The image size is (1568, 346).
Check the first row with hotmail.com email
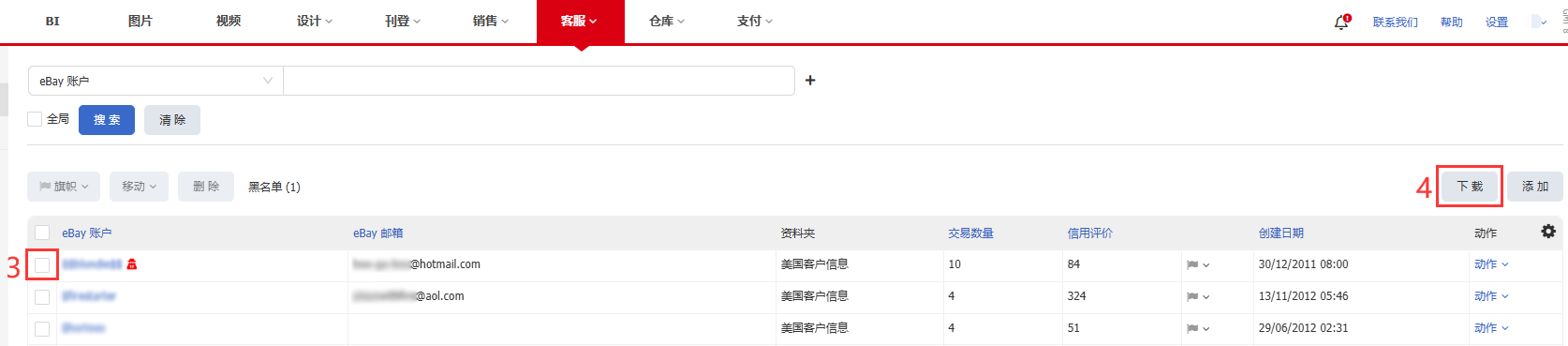tap(42, 265)
